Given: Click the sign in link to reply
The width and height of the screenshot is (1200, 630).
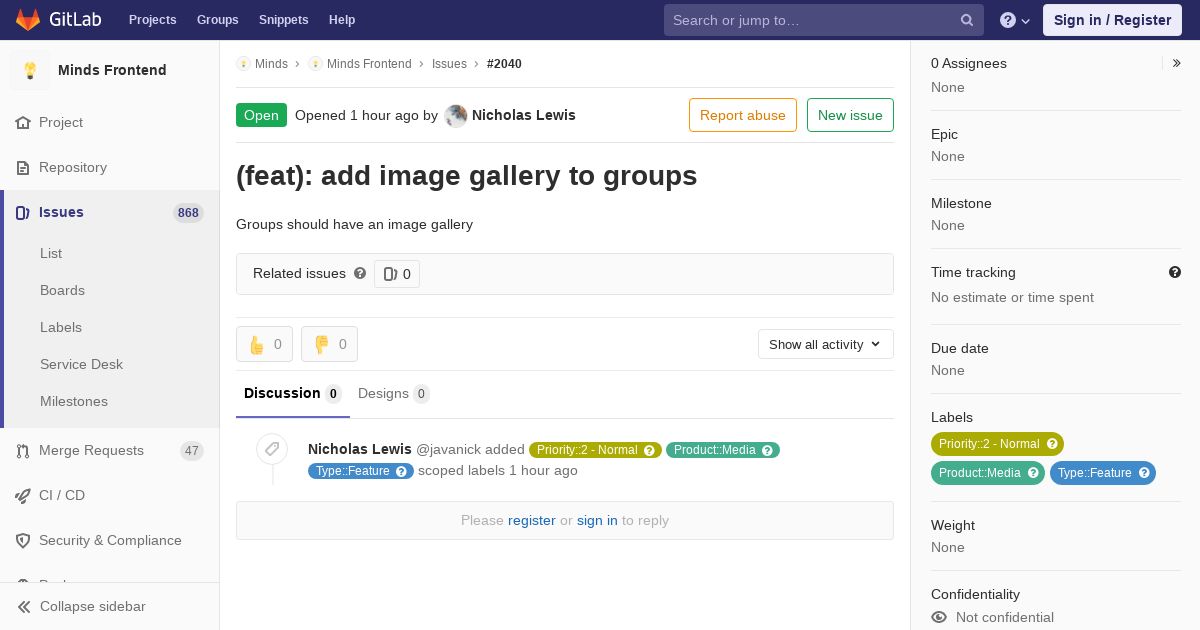Looking at the screenshot, I should (x=597, y=520).
